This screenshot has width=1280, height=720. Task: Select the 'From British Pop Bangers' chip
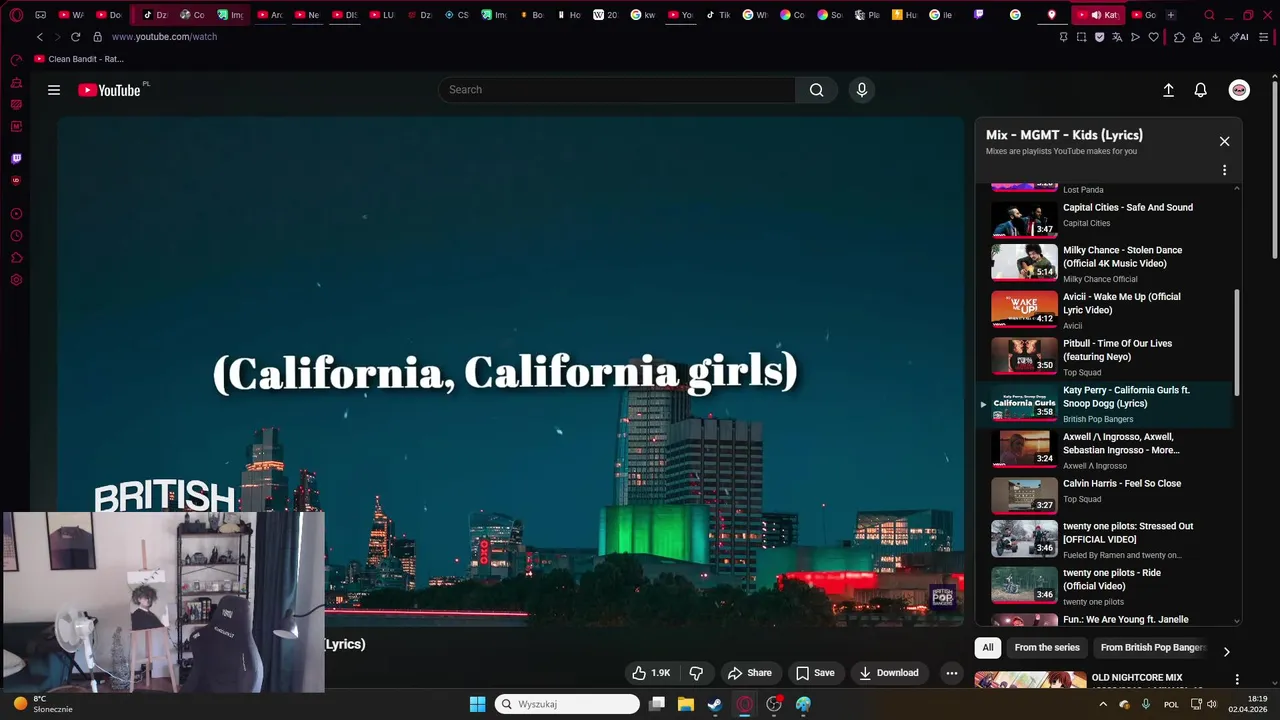point(1153,648)
